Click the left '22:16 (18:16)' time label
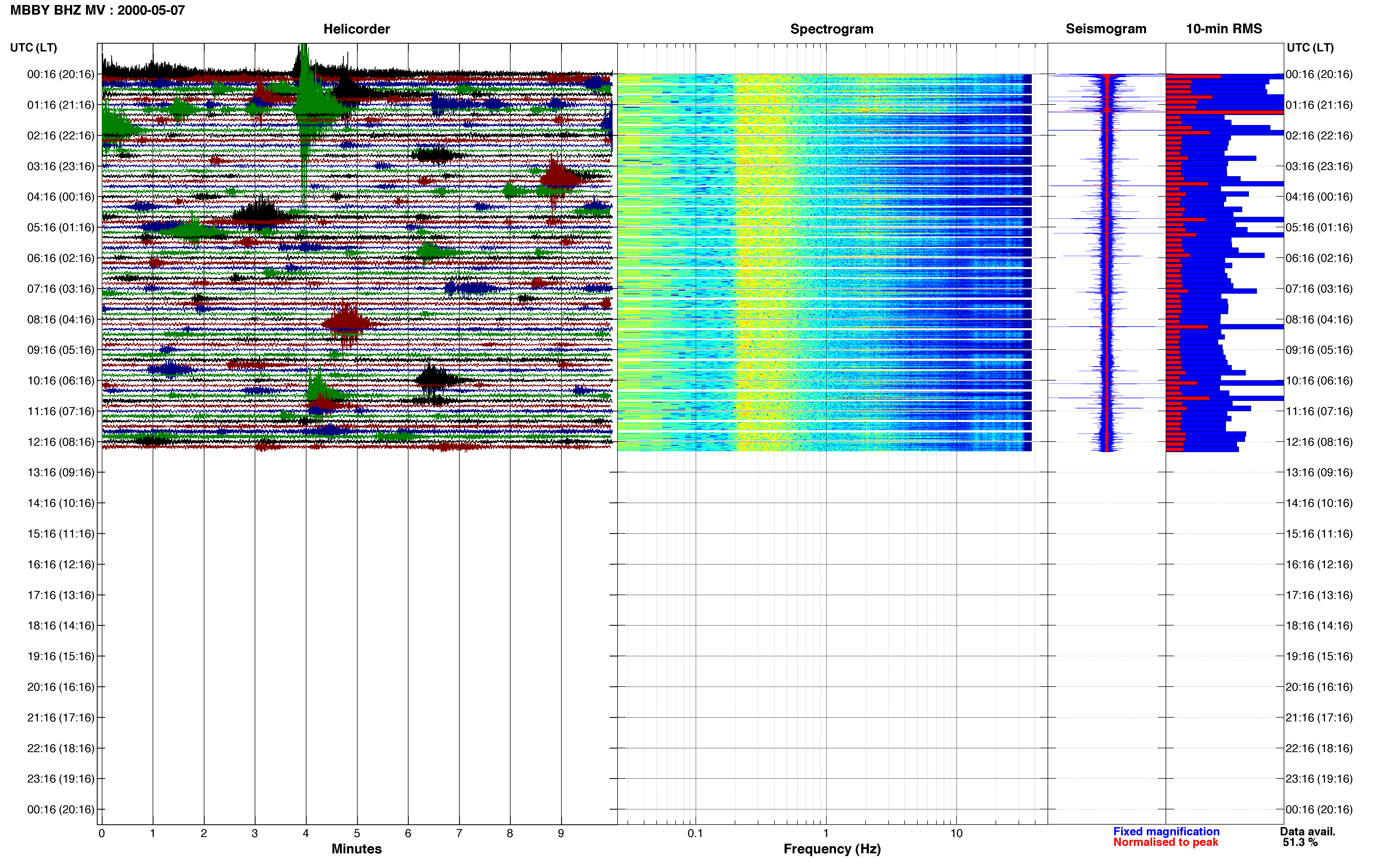1388x868 pixels. [x=61, y=748]
